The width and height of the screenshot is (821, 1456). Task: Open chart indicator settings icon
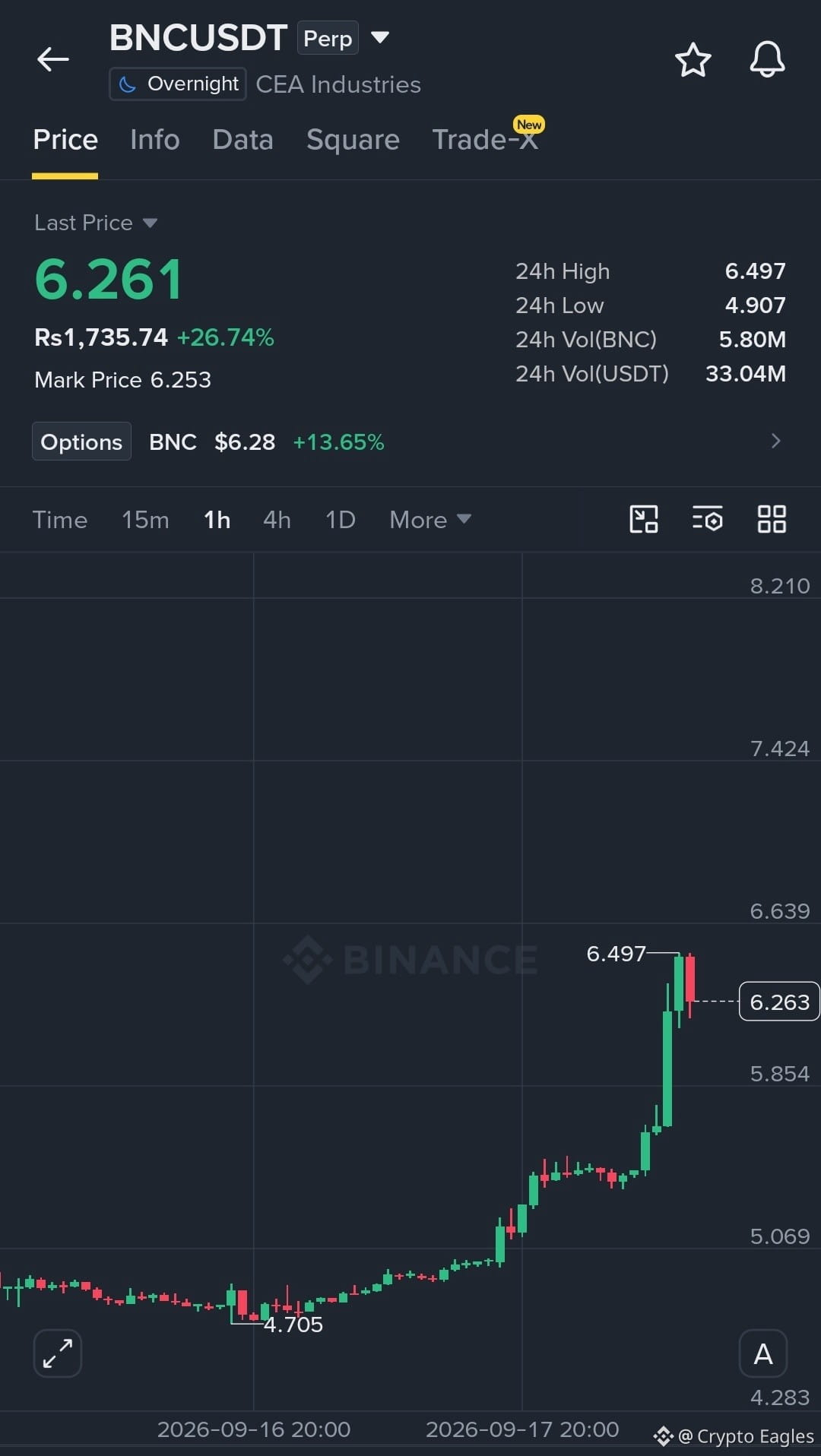pyautogui.click(x=707, y=519)
